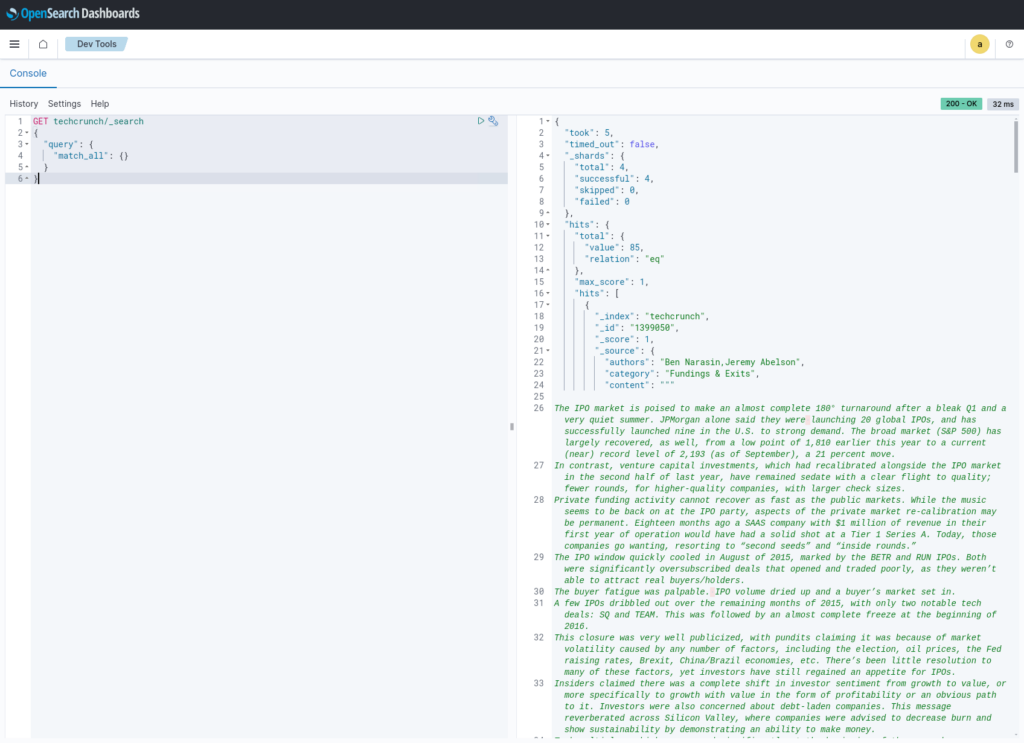Open the History menu

pyautogui.click(x=24, y=104)
